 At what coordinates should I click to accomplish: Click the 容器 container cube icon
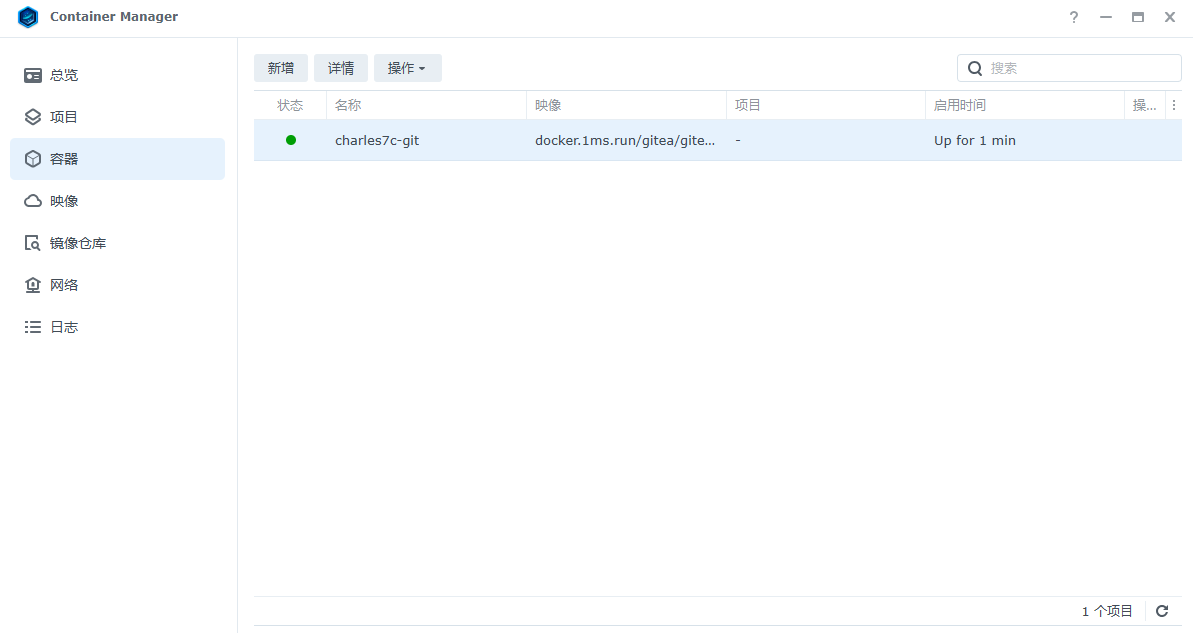33,159
